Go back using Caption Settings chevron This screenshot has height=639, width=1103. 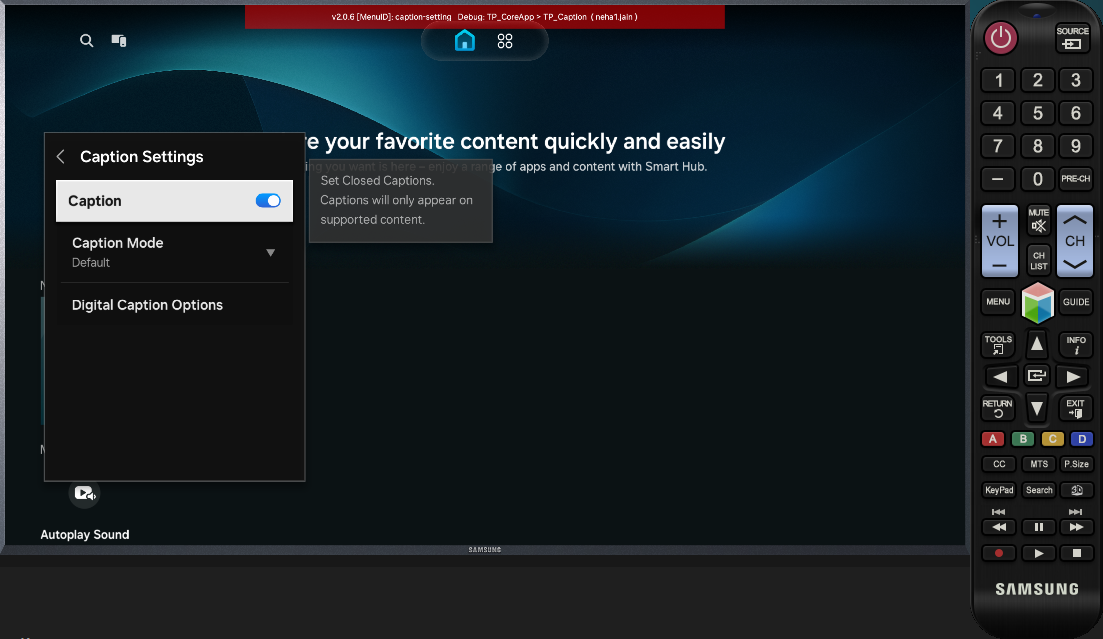[x=61, y=157]
